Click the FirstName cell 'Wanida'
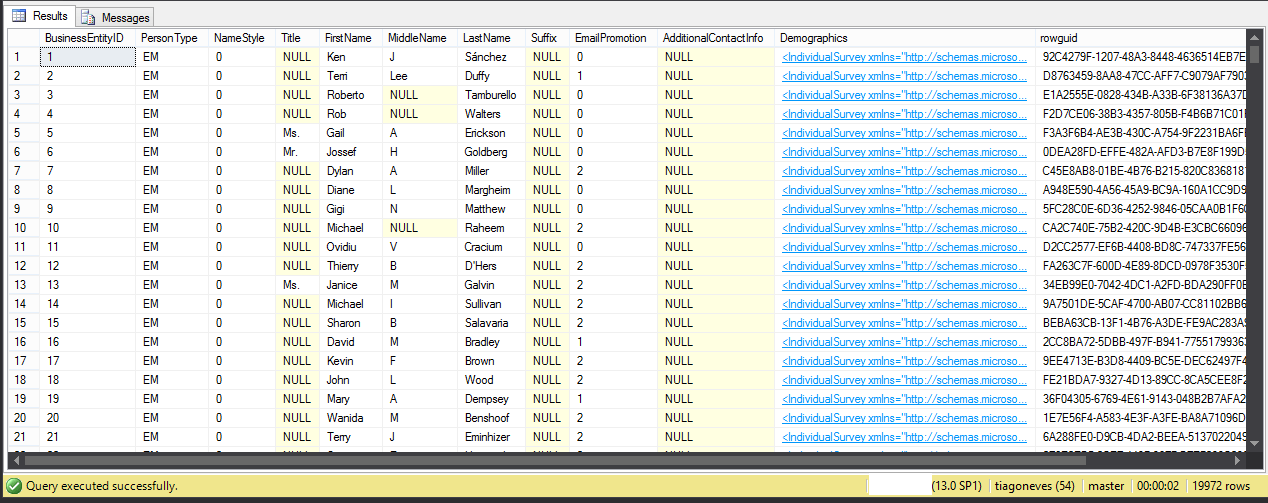This screenshot has width=1268, height=503. [352, 418]
